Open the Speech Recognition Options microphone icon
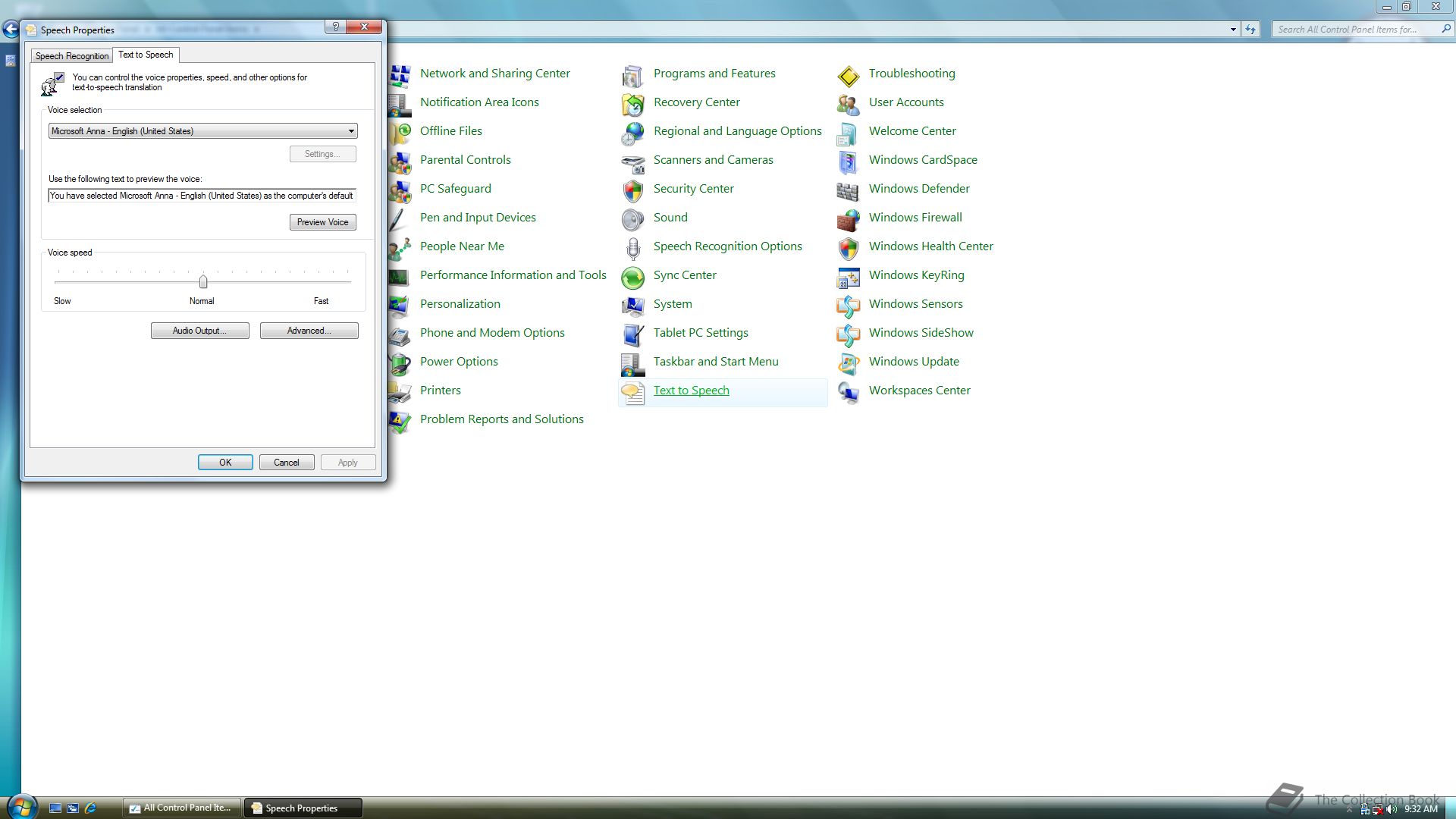 click(632, 247)
